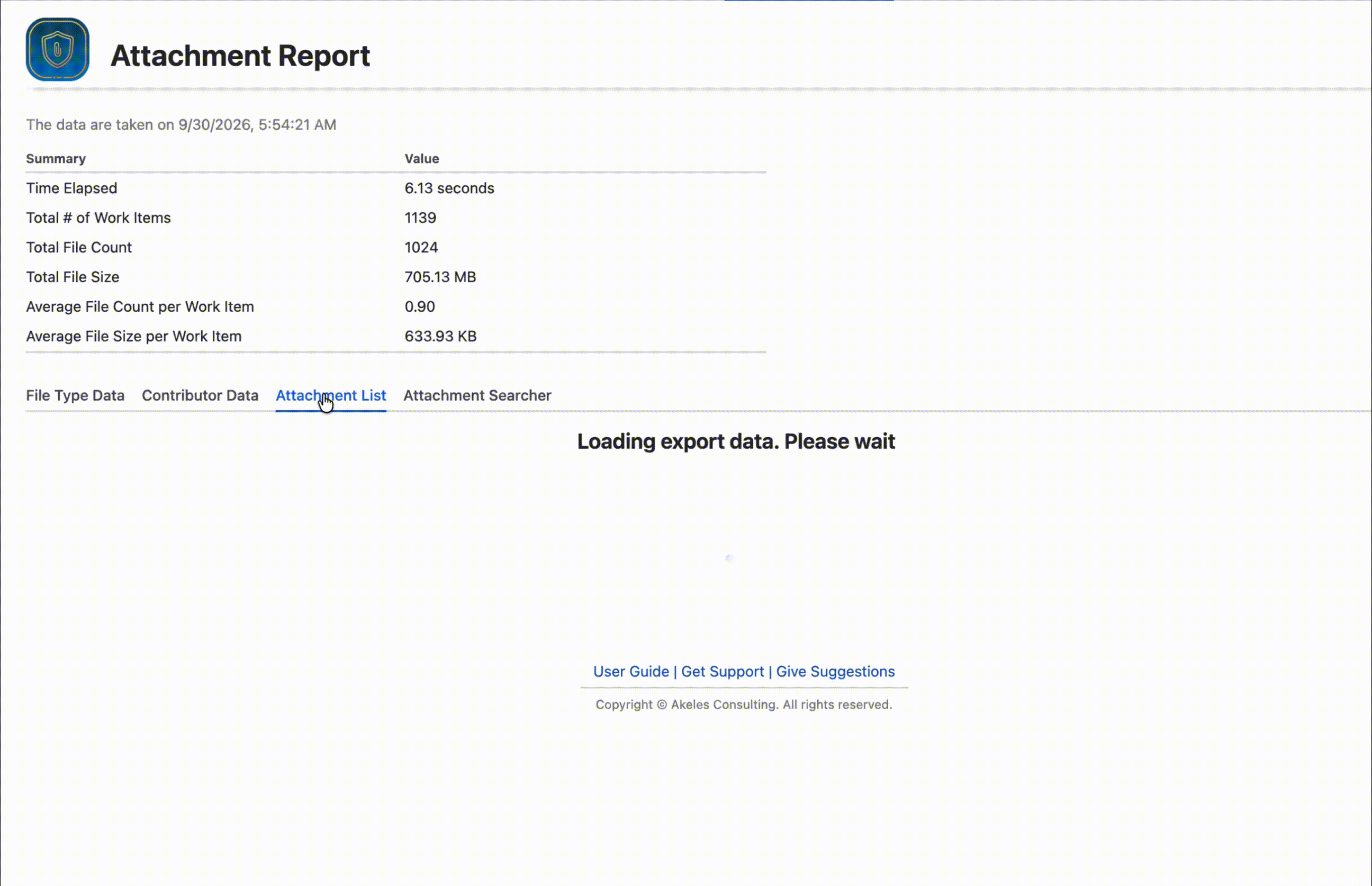Click the Attachment Report shield logo icon
1372x886 pixels.
[x=58, y=49]
